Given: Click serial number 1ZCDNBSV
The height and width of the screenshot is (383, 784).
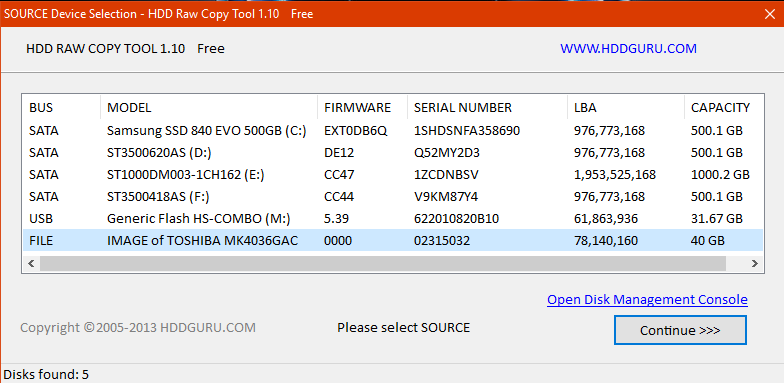Looking at the screenshot, I should 446,174.
